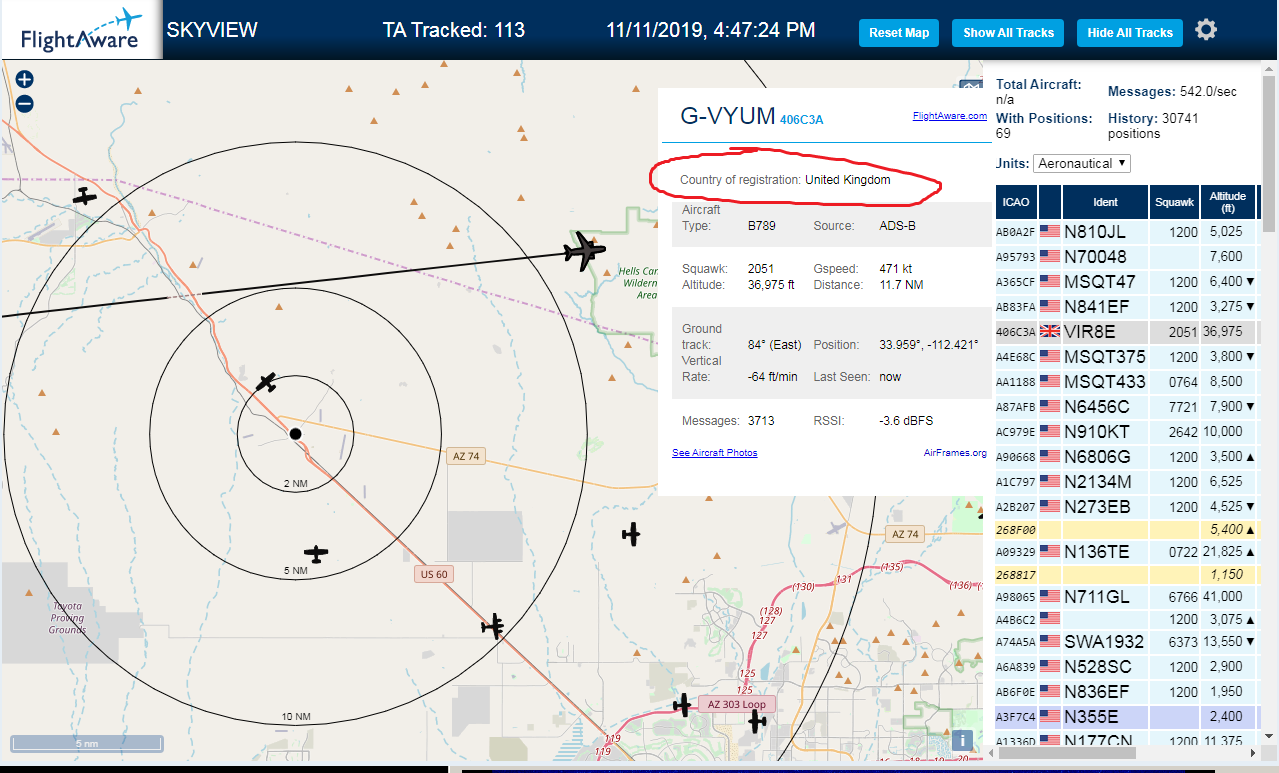The width and height of the screenshot is (1279, 773).
Task: Select the aircraft icon right of AZ 303 Loop
Action: (758, 720)
